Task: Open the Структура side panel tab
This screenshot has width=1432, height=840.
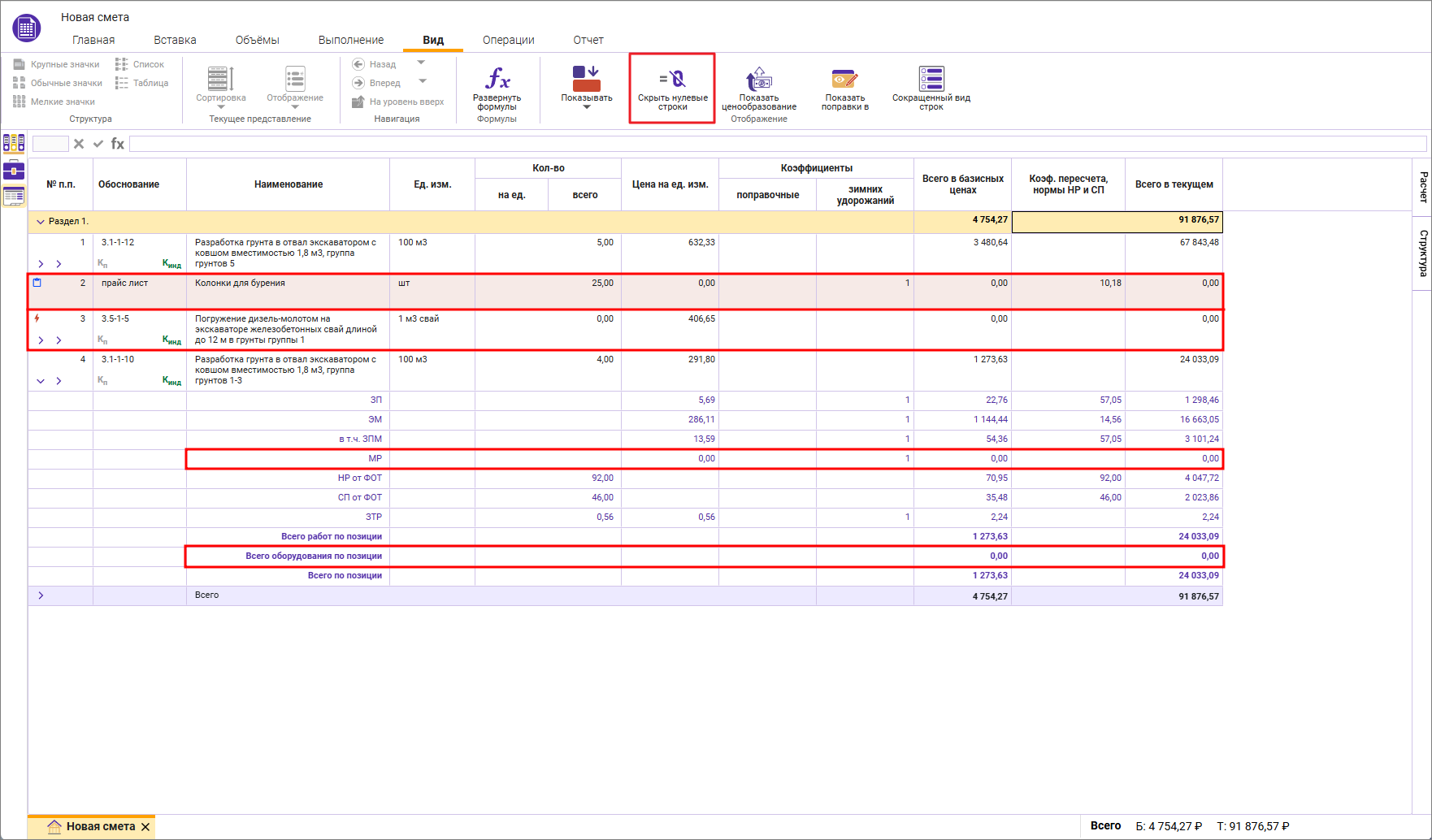Action: point(1423,253)
